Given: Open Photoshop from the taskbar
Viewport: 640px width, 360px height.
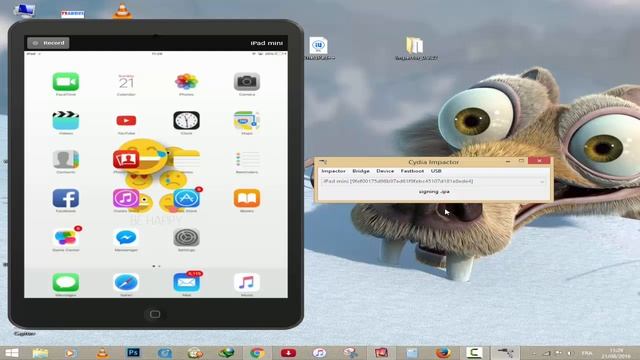Looking at the screenshot, I should pyautogui.click(x=133, y=353).
